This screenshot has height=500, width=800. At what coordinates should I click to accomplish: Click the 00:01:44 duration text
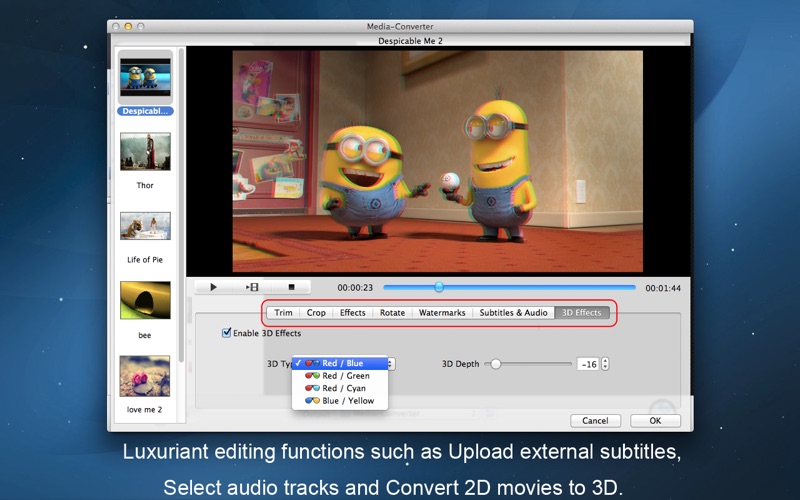pos(663,288)
